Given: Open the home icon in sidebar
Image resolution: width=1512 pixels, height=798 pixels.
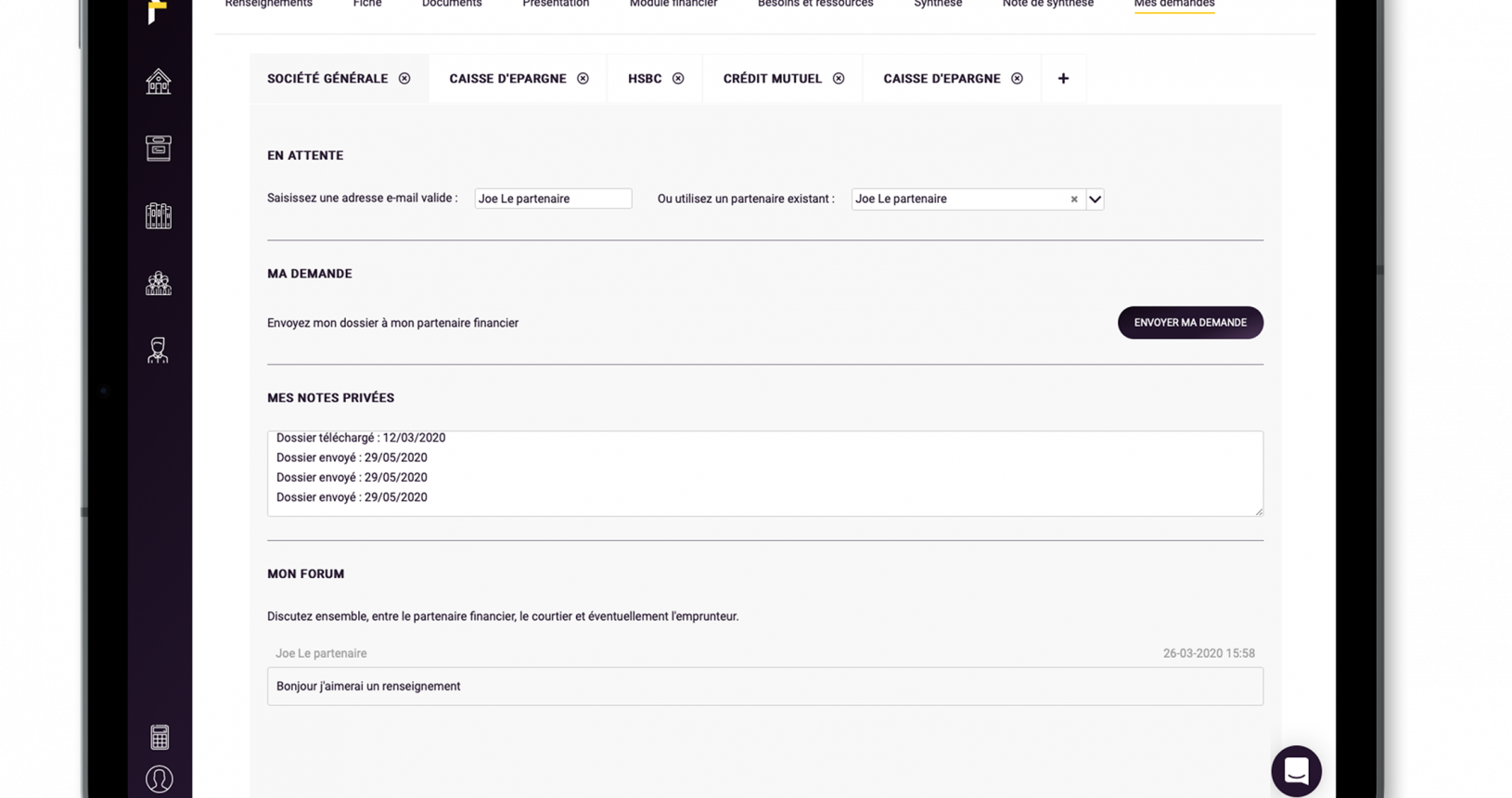Looking at the screenshot, I should pyautogui.click(x=159, y=82).
